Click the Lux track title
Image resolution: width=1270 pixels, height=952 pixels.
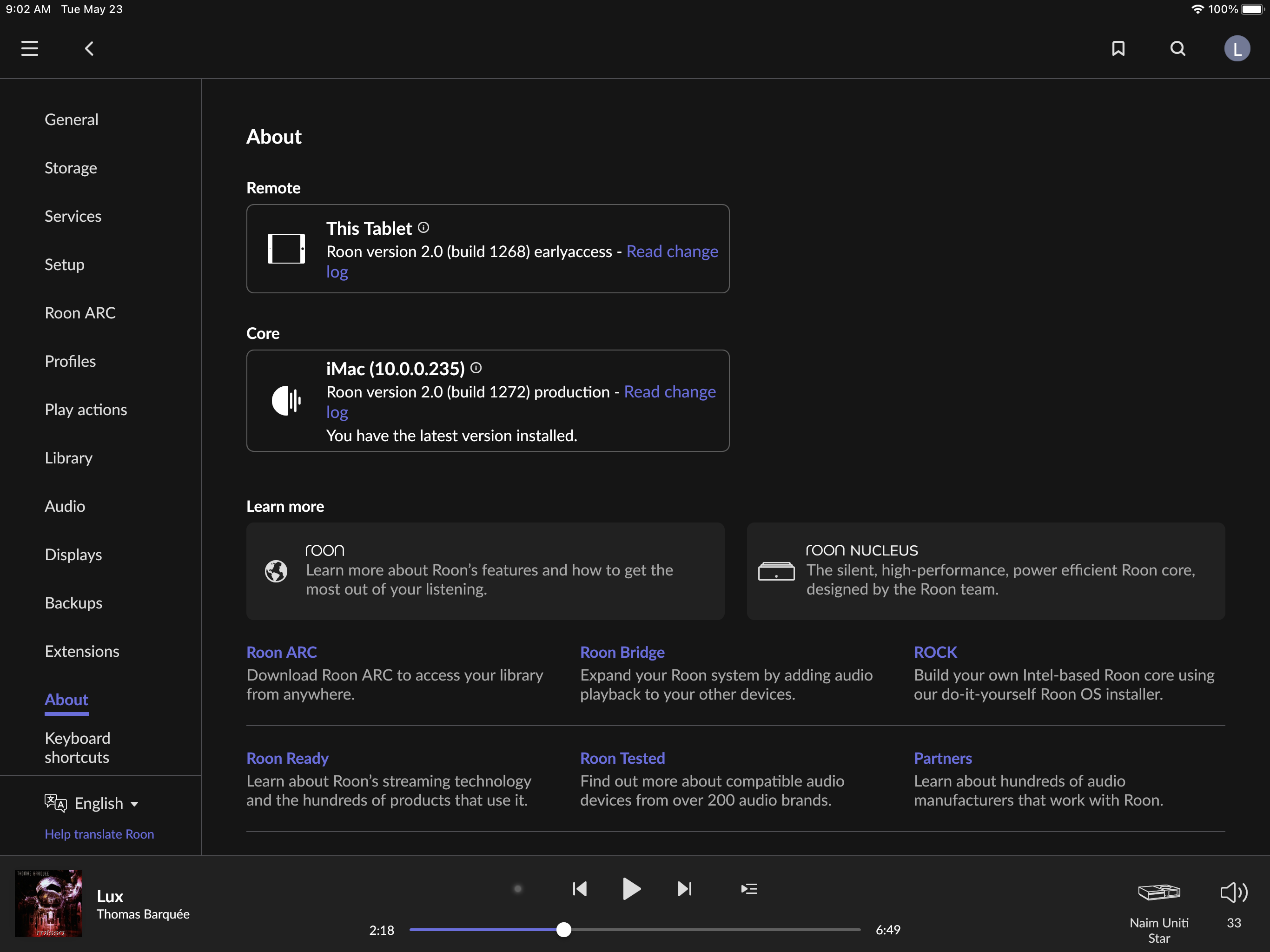[x=110, y=896]
